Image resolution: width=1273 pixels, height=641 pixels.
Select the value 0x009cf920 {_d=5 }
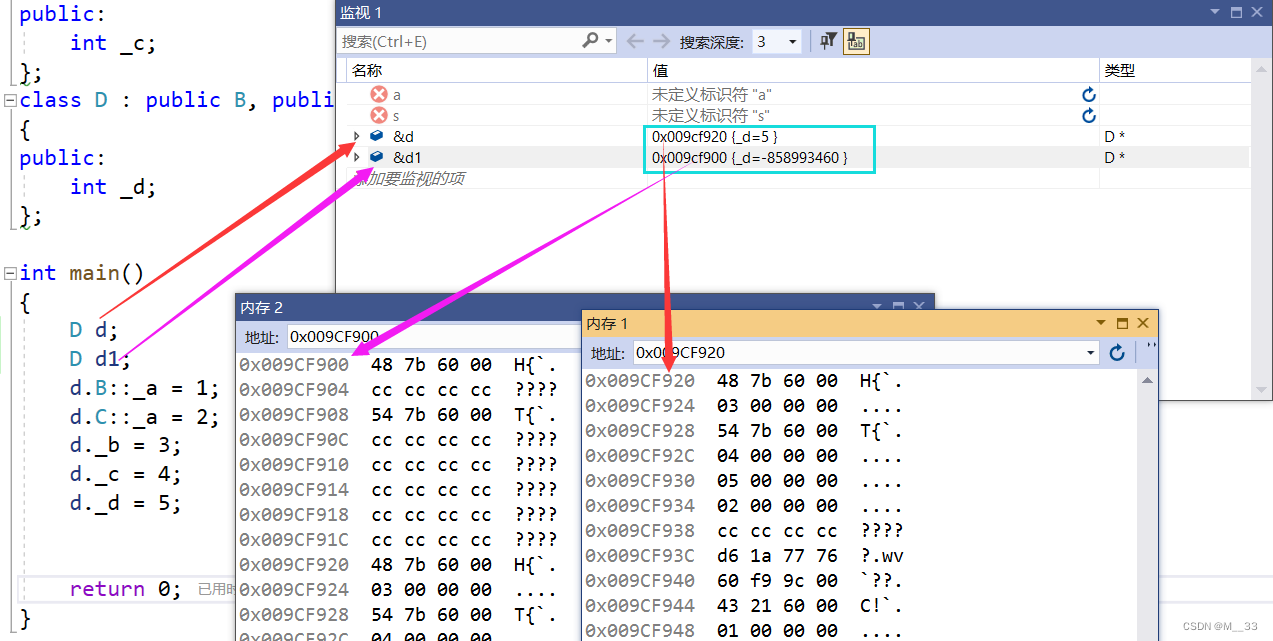point(714,136)
